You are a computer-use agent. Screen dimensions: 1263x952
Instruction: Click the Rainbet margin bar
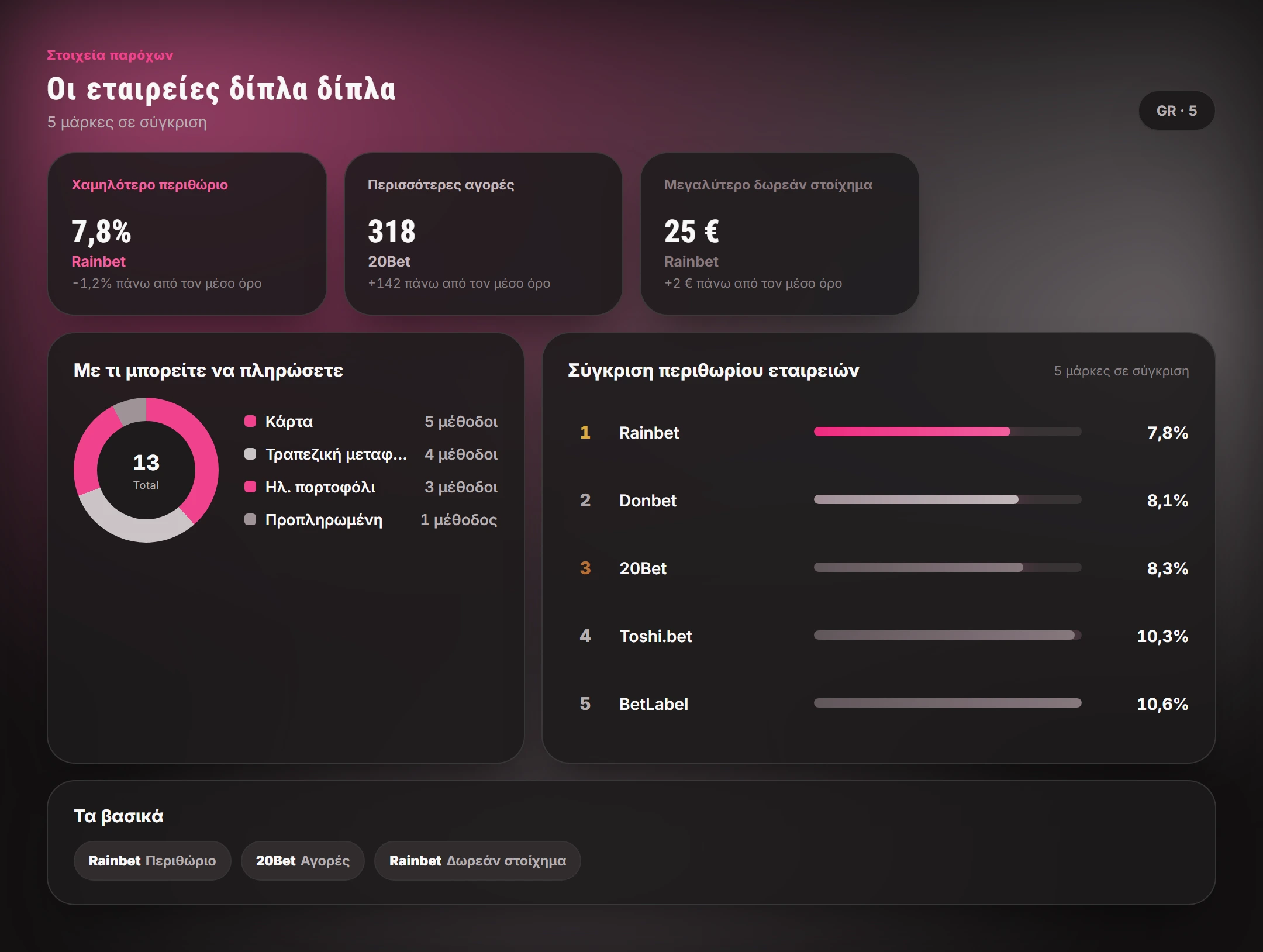(947, 432)
